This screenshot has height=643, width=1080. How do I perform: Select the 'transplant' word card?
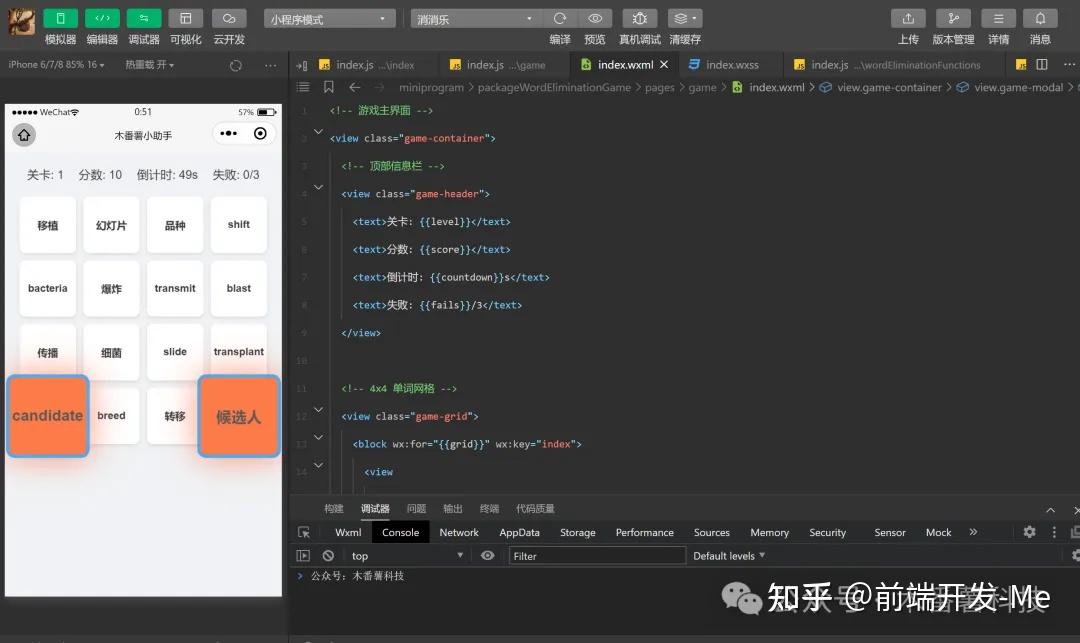point(238,352)
